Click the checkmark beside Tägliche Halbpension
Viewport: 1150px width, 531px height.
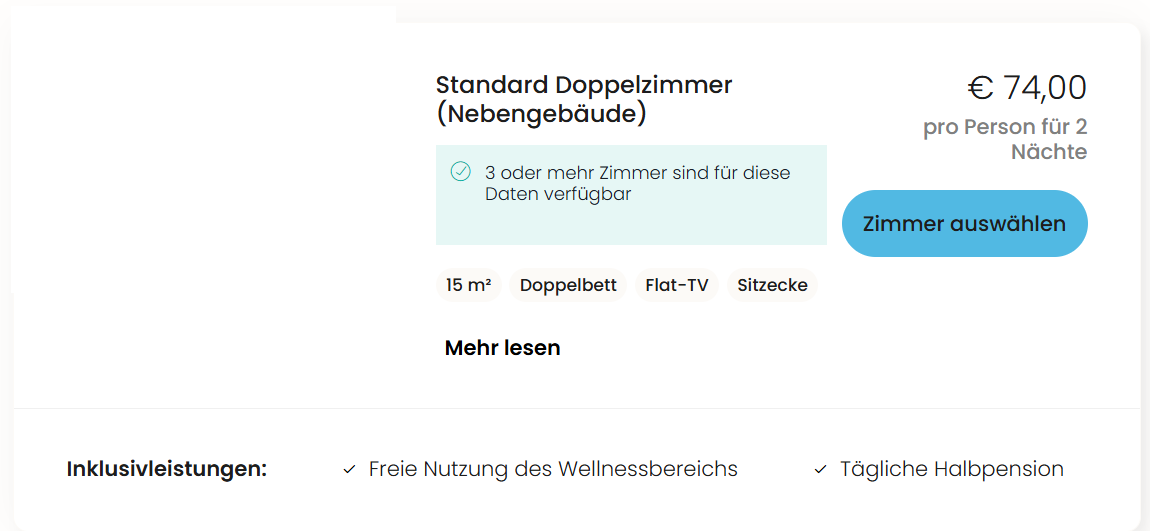820,469
